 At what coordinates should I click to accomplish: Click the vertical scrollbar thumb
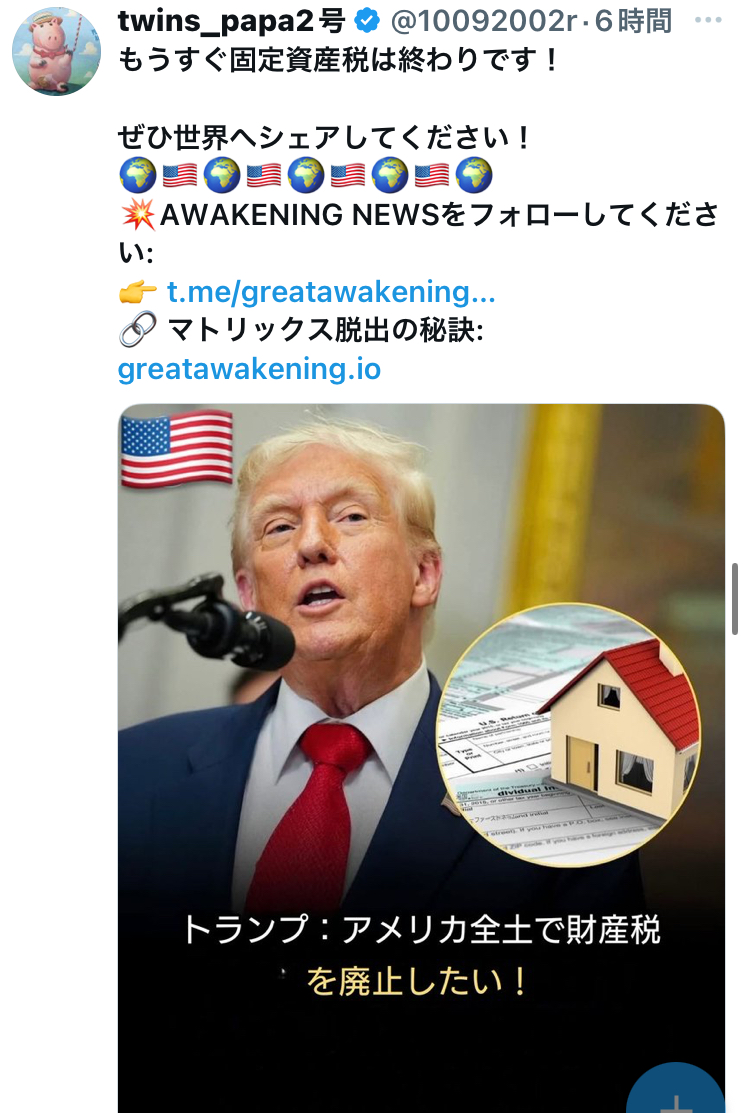coord(735,599)
